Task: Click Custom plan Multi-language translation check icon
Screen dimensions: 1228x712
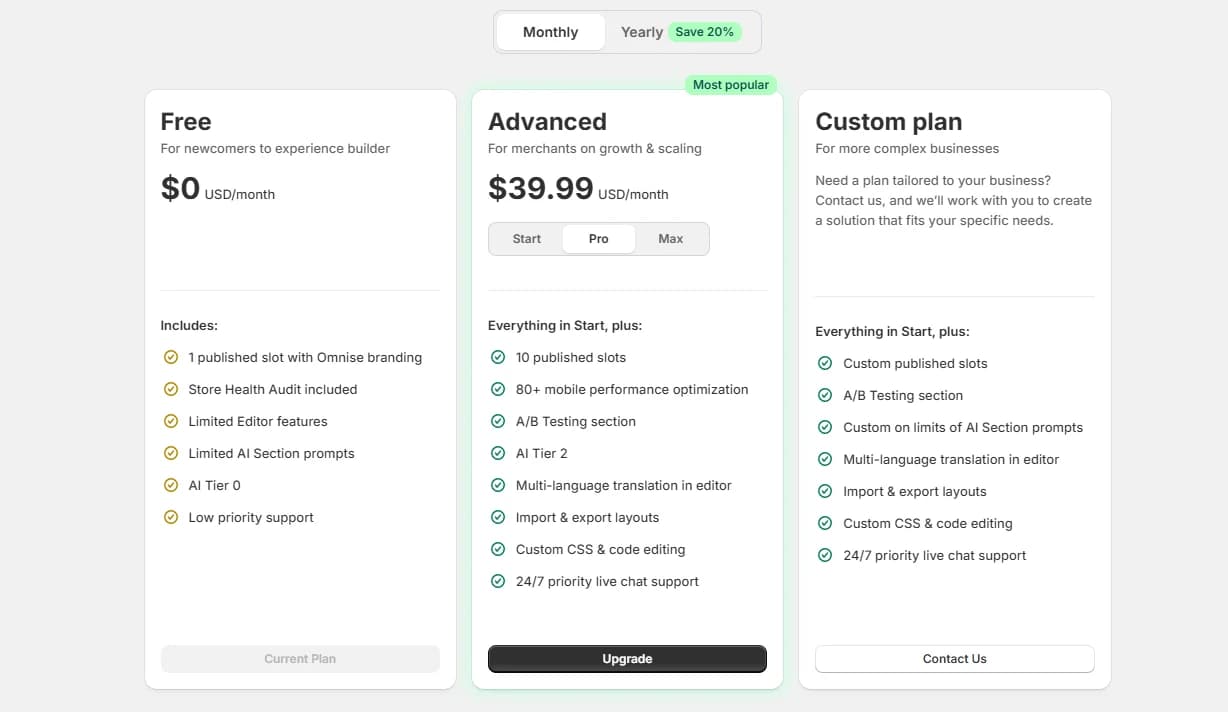Action: (x=825, y=459)
